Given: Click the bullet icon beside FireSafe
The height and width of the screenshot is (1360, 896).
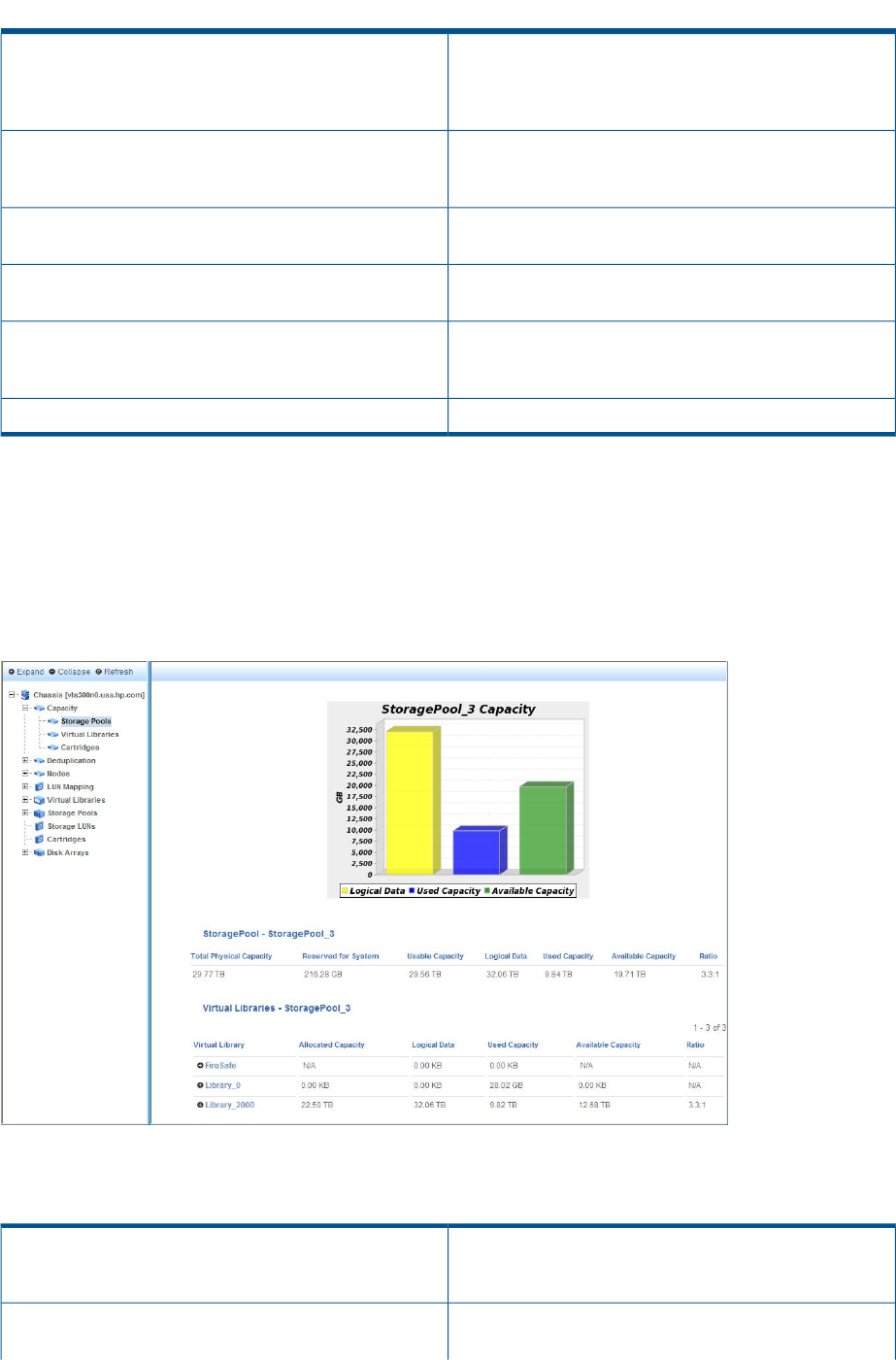Looking at the screenshot, I should pos(200,1066).
